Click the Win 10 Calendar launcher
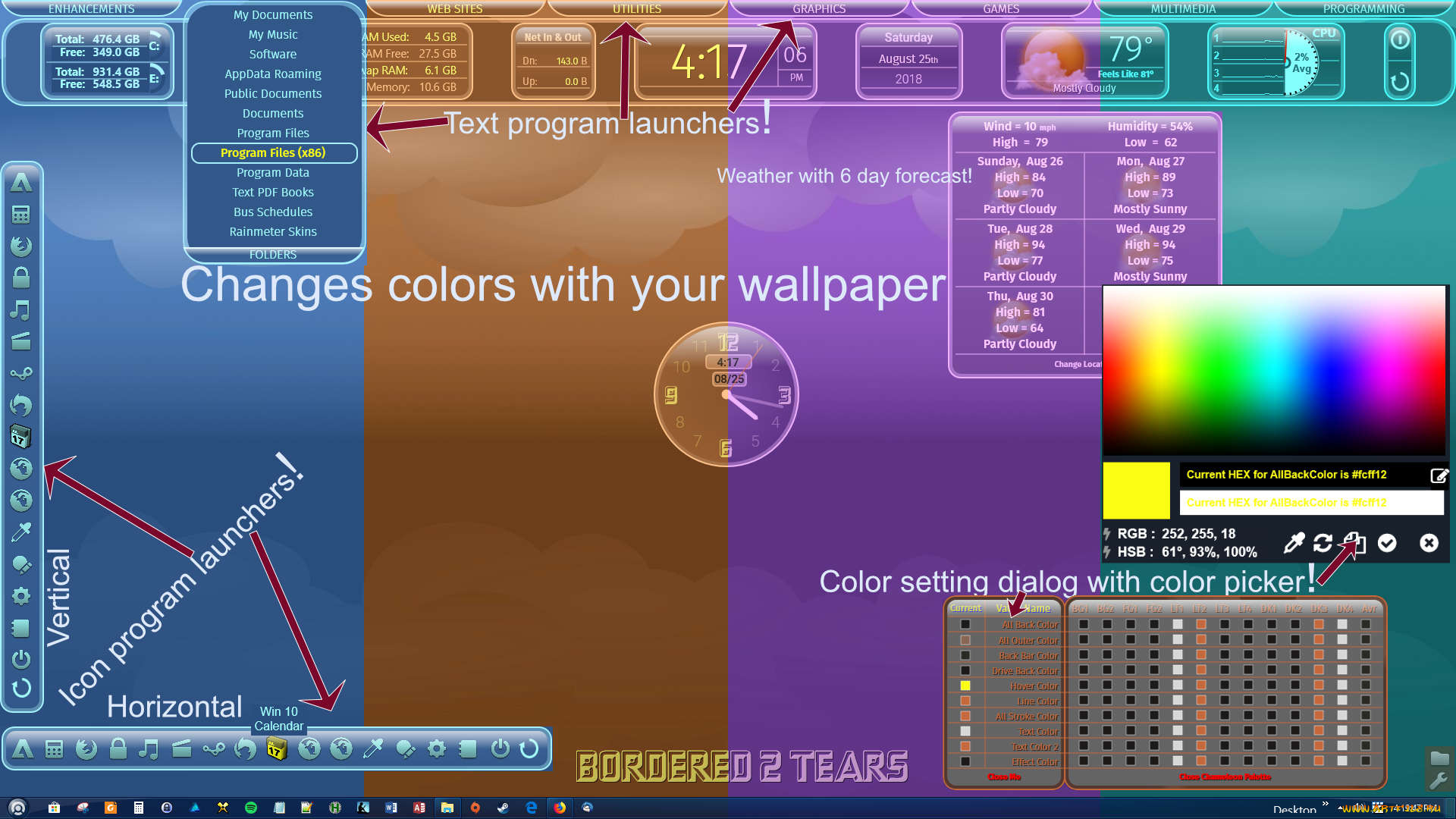The width and height of the screenshot is (1456, 819). (277, 748)
